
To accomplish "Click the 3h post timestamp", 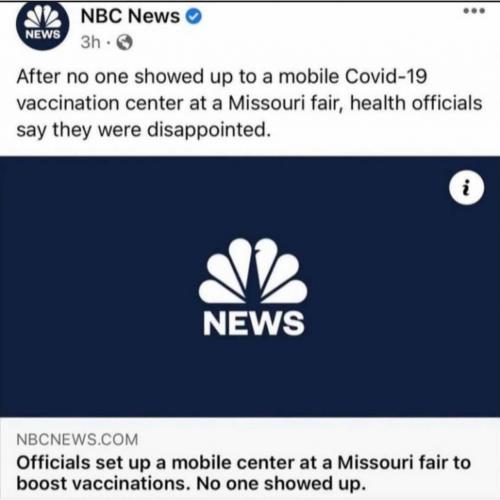I will pos(90,42).
